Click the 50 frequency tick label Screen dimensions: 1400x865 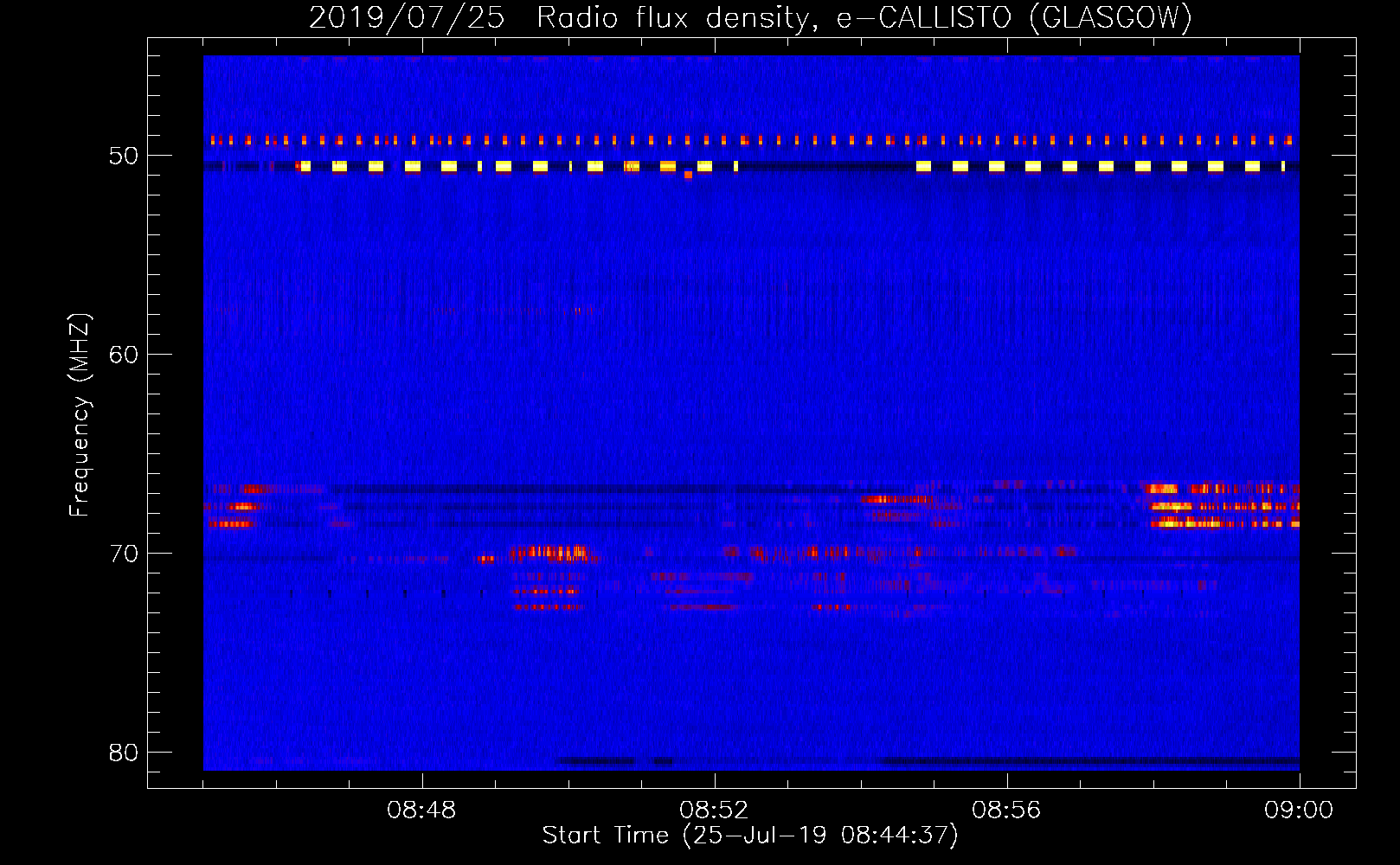click(124, 156)
